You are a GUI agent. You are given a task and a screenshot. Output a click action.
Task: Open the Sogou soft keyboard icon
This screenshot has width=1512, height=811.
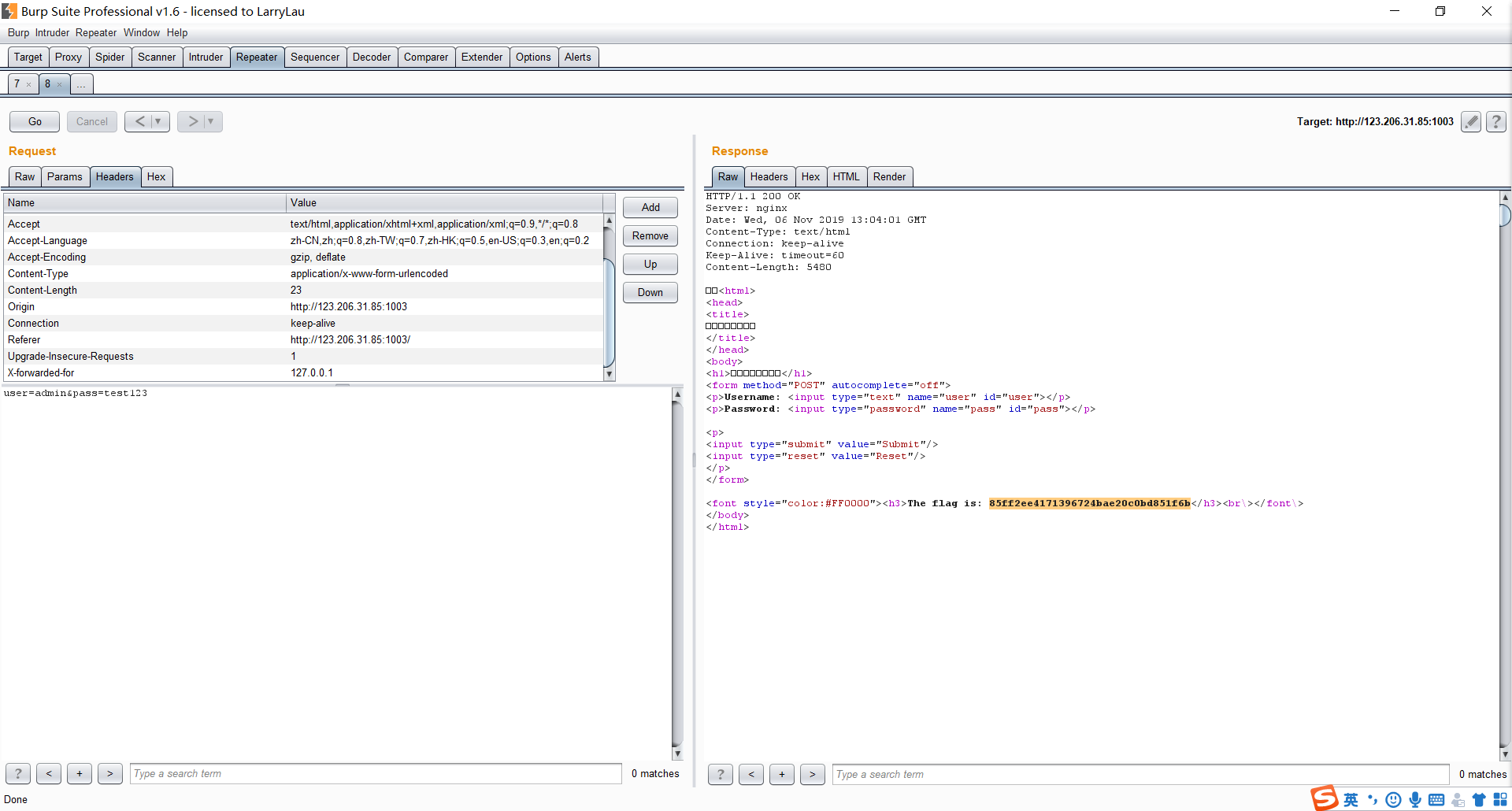tap(1436, 800)
